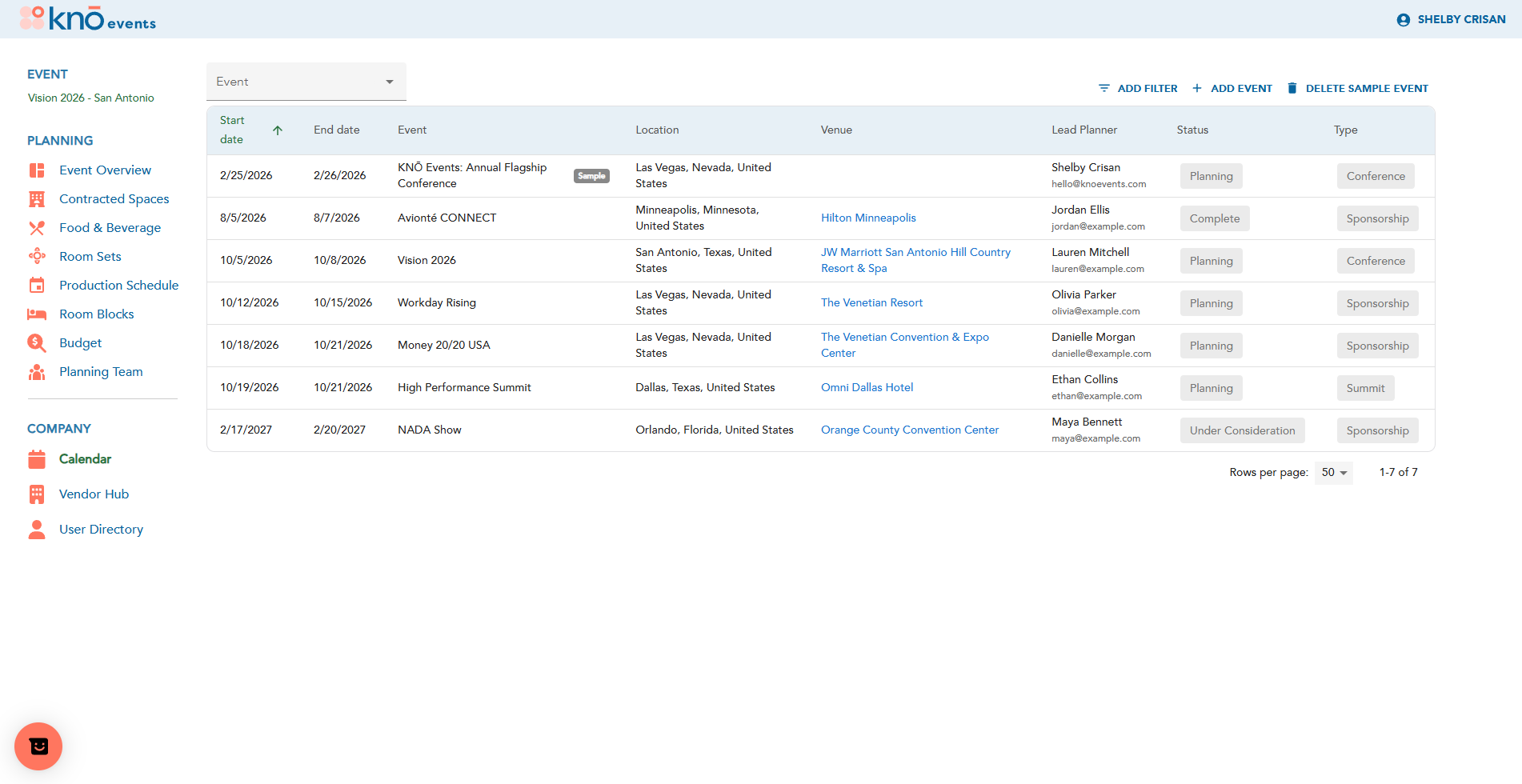The height and width of the screenshot is (784, 1522).
Task: Click ADD EVENT button
Action: click(1232, 88)
